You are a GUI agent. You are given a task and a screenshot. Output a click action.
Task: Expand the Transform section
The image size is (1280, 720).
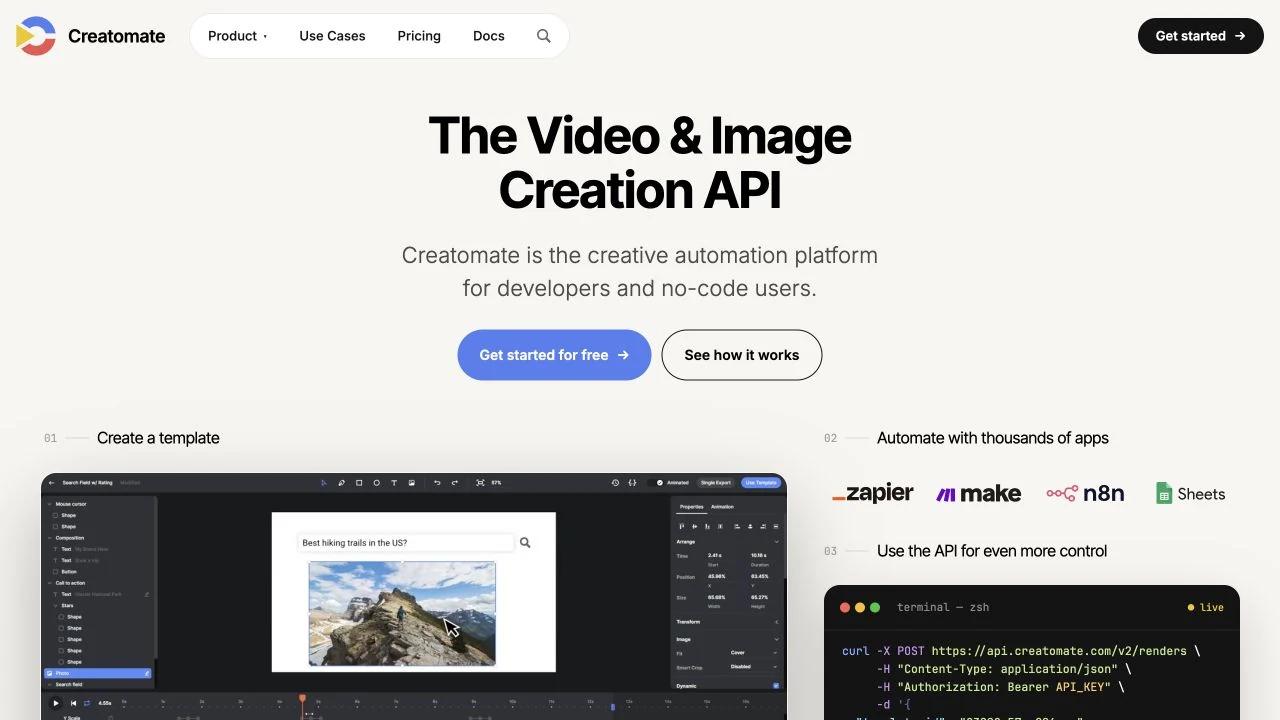776,622
